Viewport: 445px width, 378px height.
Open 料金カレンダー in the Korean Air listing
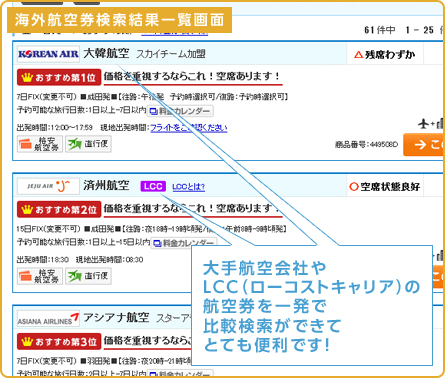pyautogui.click(x=180, y=111)
